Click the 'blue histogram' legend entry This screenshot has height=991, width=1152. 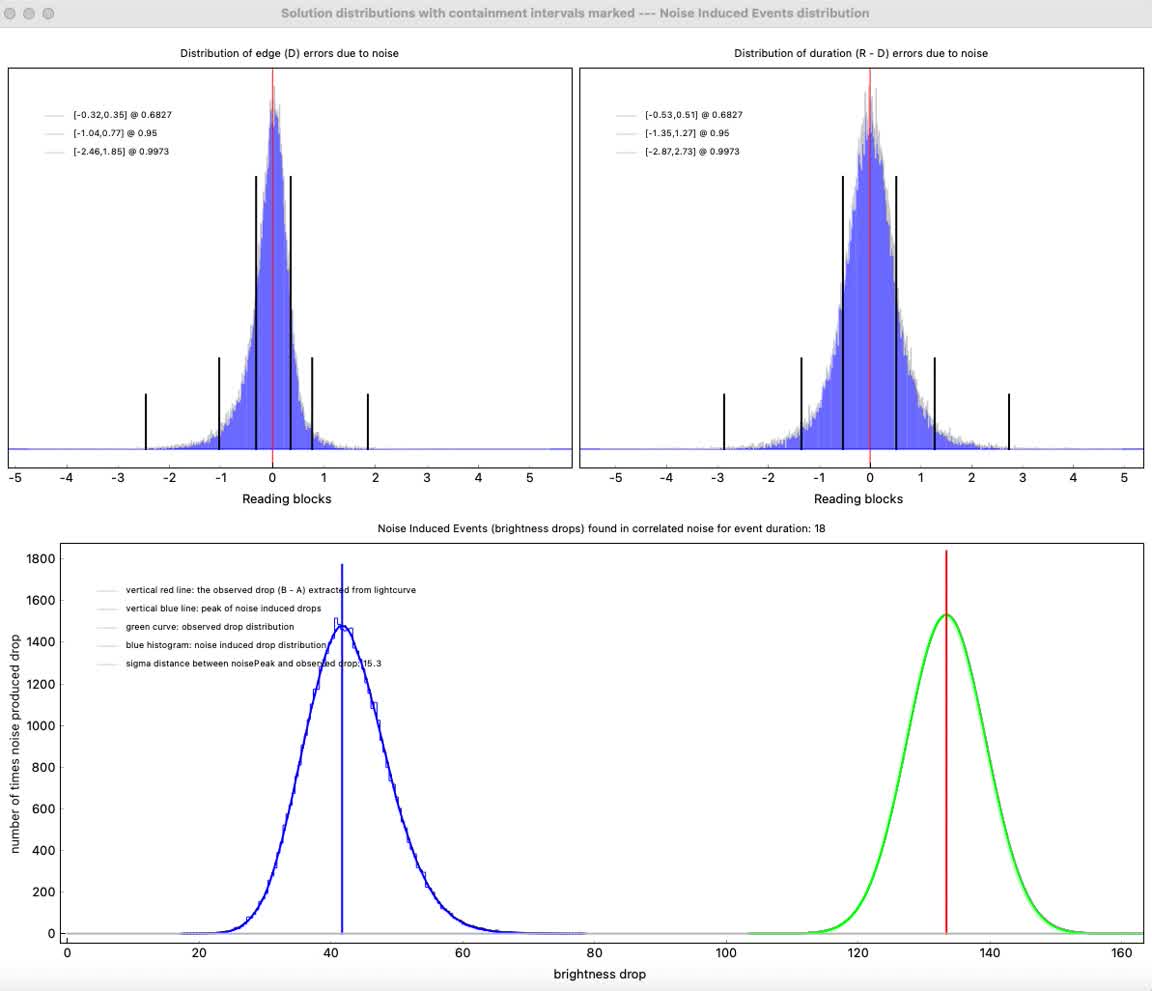click(225, 645)
